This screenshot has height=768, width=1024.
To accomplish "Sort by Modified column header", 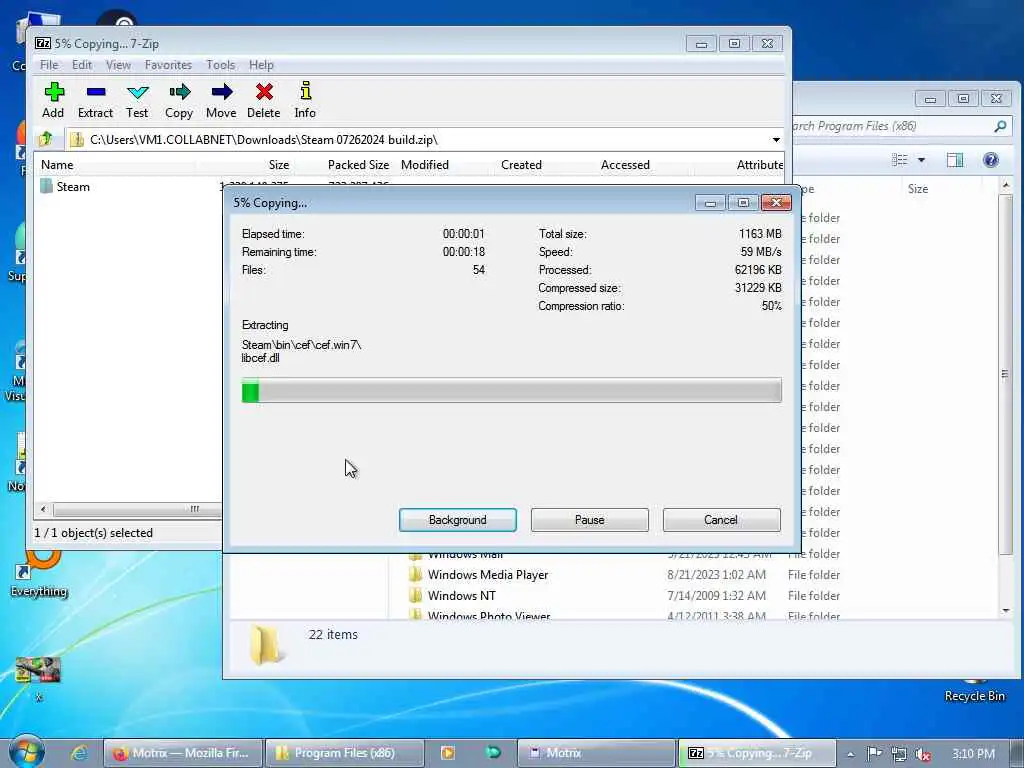I will pyautogui.click(x=424, y=165).
